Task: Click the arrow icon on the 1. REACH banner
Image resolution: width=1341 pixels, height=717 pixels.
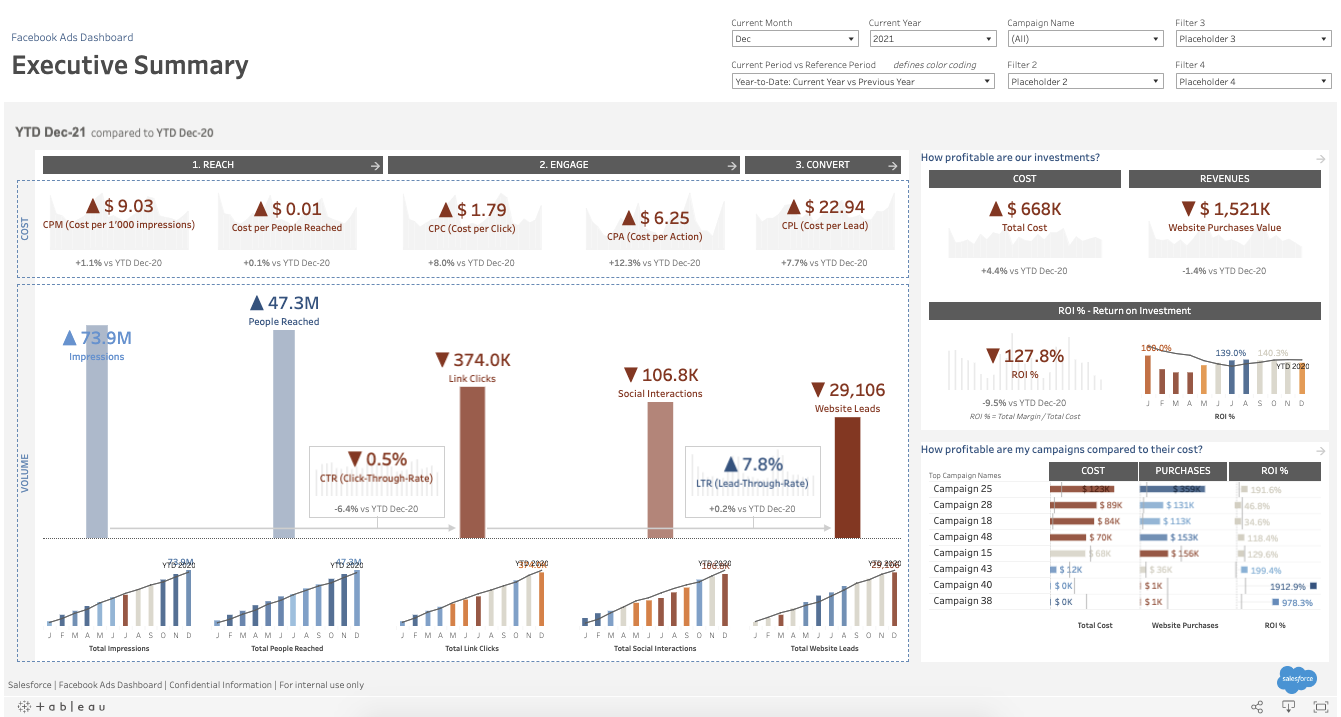Action: pos(375,165)
